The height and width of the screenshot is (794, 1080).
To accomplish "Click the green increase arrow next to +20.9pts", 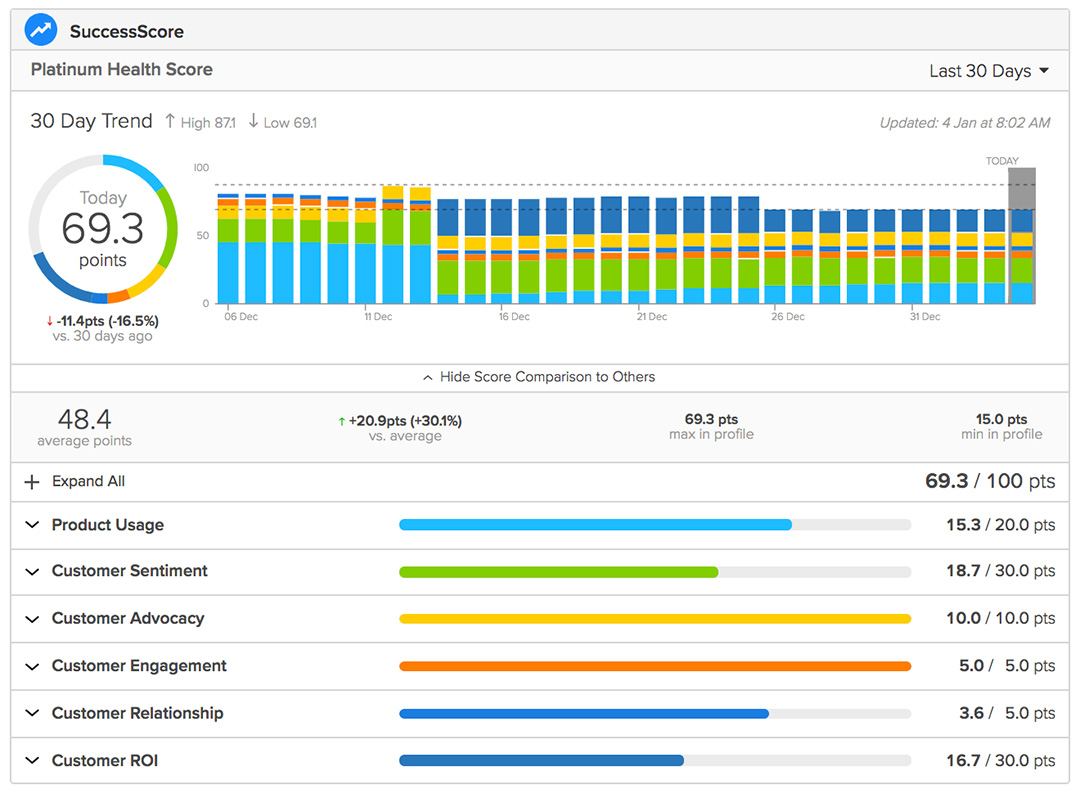I will click(x=342, y=420).
